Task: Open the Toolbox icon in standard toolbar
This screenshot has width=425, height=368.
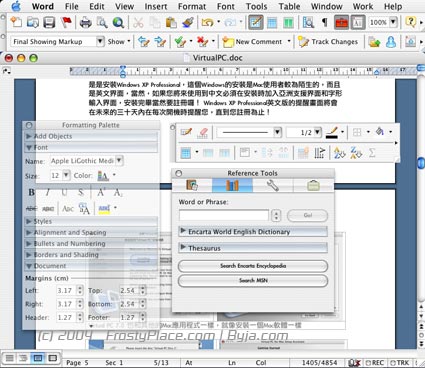Action: [341, 23]
